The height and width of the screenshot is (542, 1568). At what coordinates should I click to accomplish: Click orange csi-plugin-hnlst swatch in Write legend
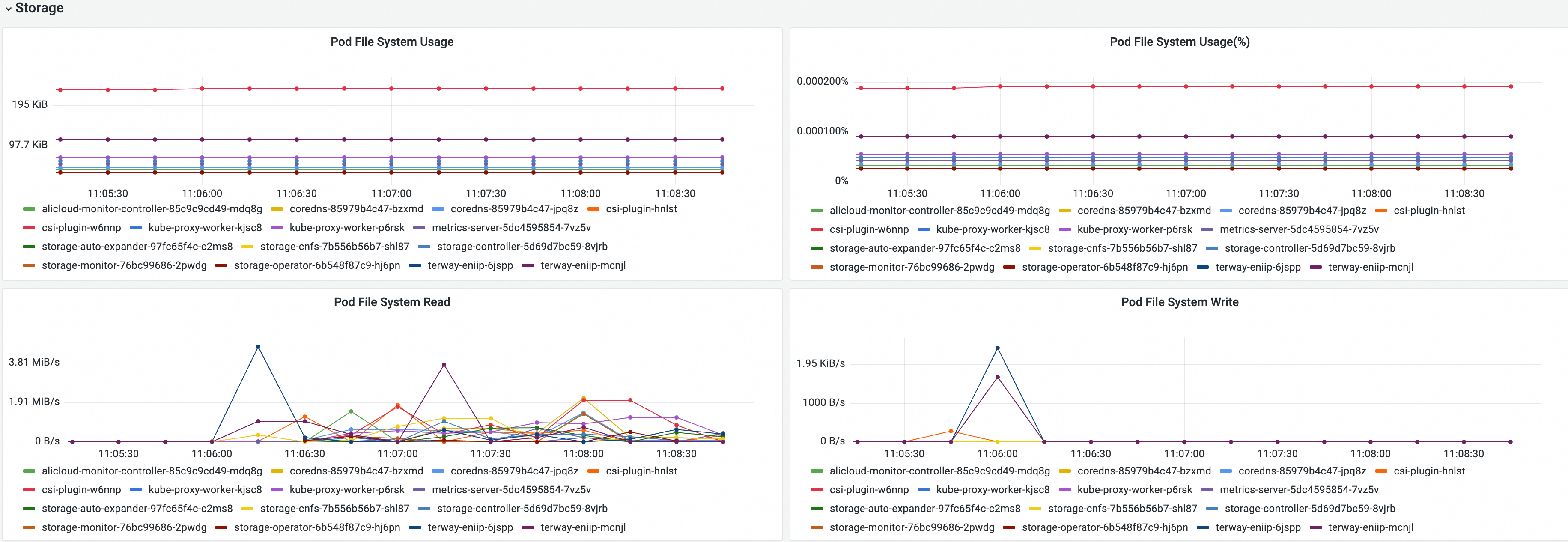(x=1380, y=471)
